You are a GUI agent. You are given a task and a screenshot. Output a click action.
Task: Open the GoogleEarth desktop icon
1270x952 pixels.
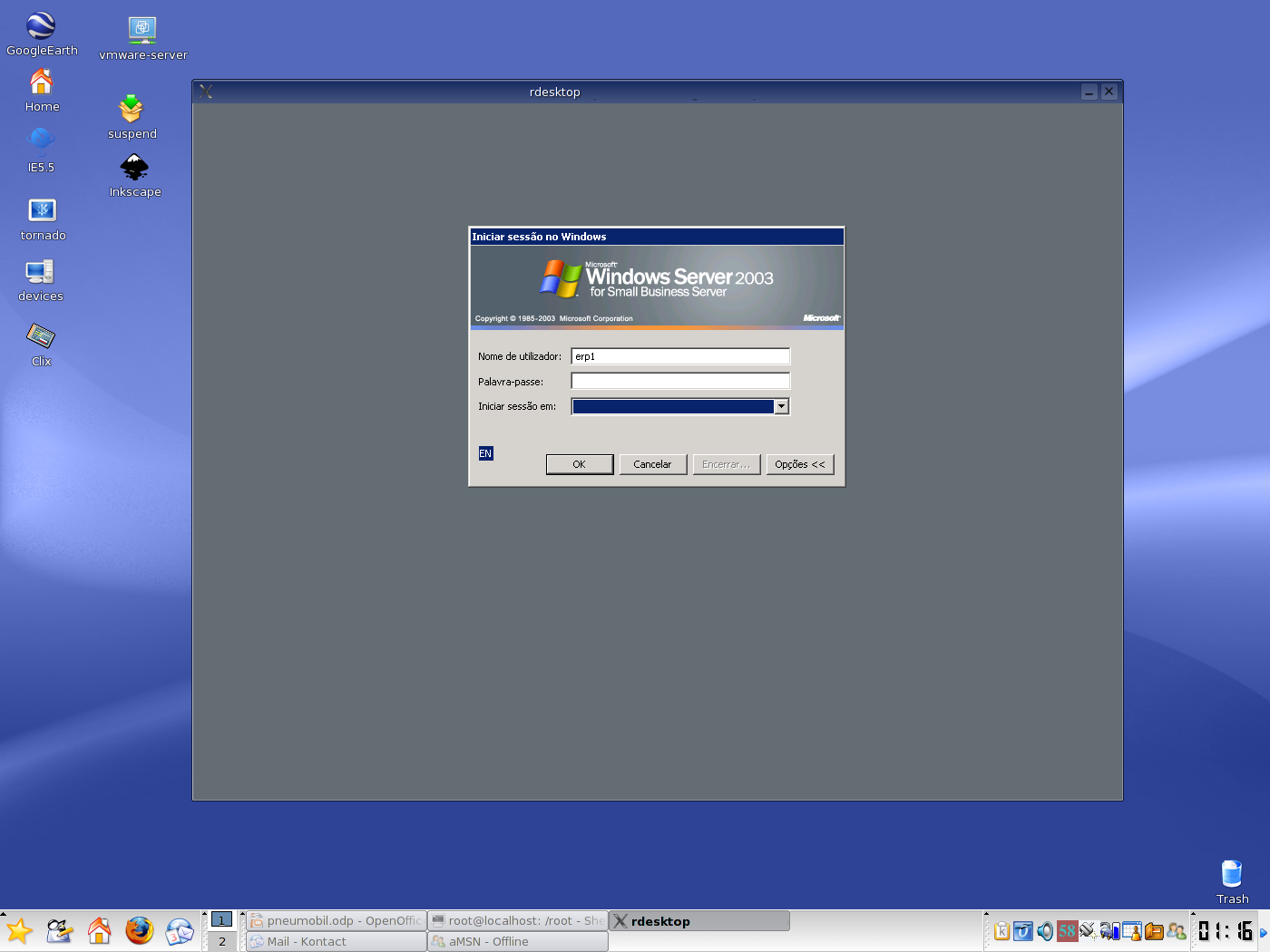41,34
